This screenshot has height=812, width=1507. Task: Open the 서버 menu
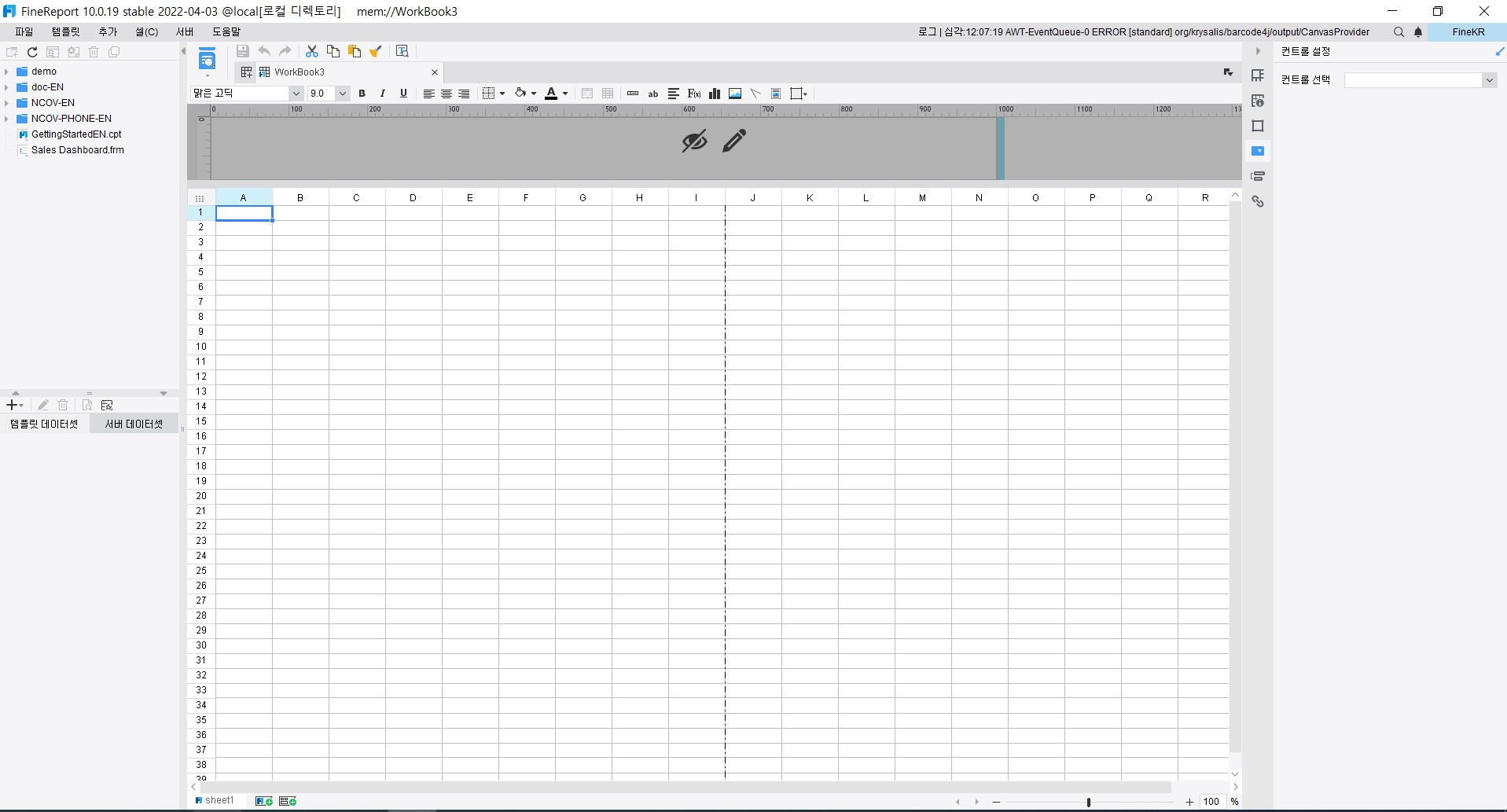pos(185,32)
